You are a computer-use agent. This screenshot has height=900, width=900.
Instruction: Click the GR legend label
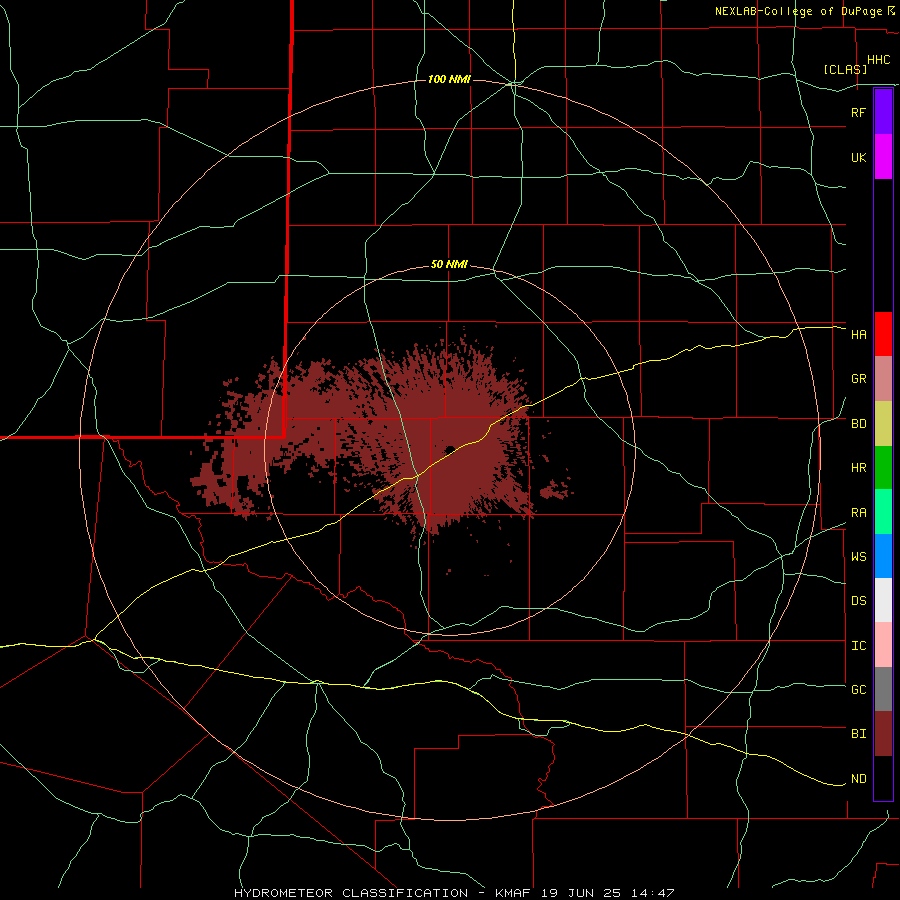(x=858, y=379)
